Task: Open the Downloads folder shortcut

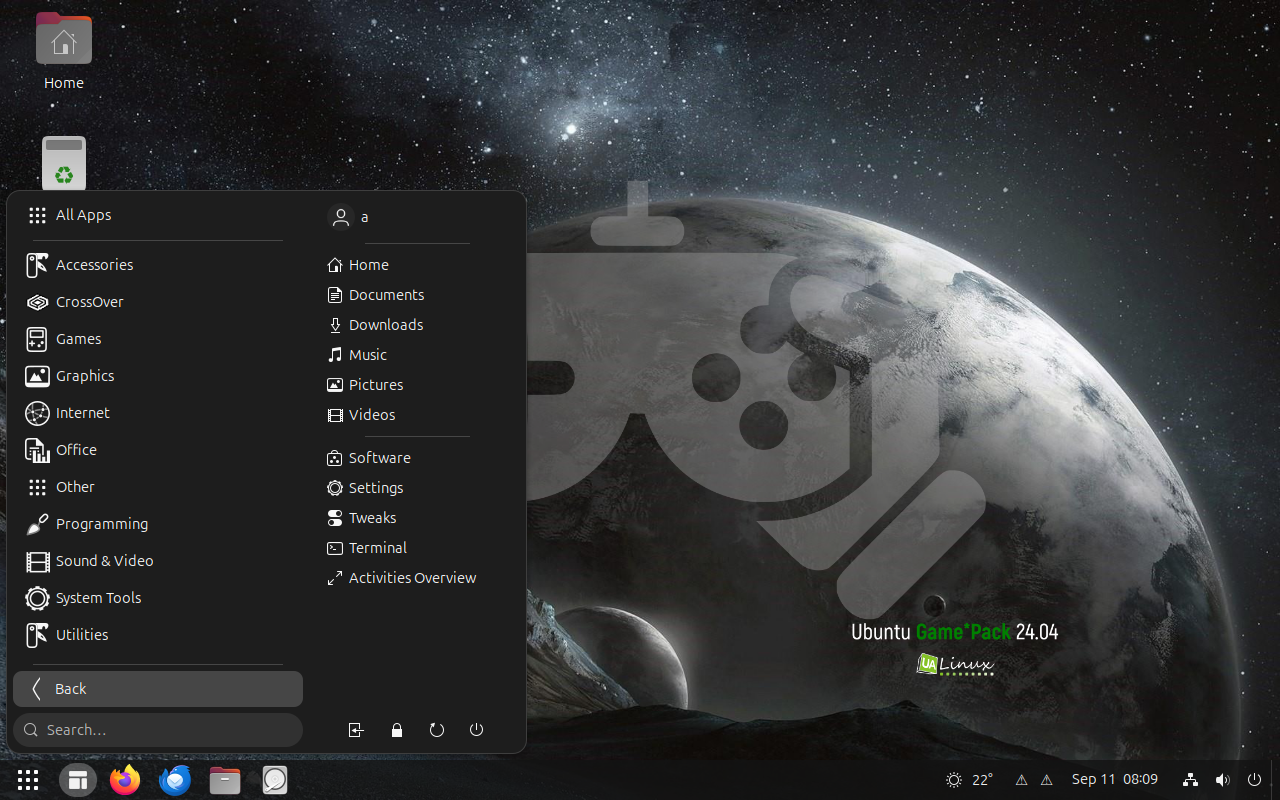Action: pos(385,325)
